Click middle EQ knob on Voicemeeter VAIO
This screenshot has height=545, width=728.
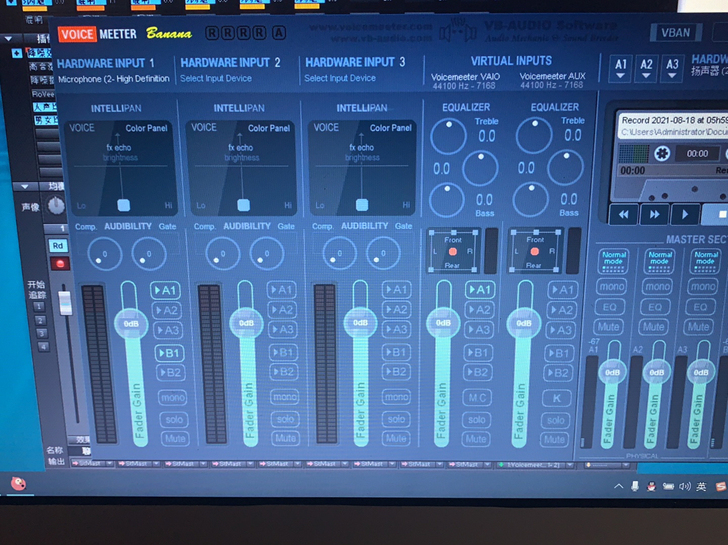481,168
